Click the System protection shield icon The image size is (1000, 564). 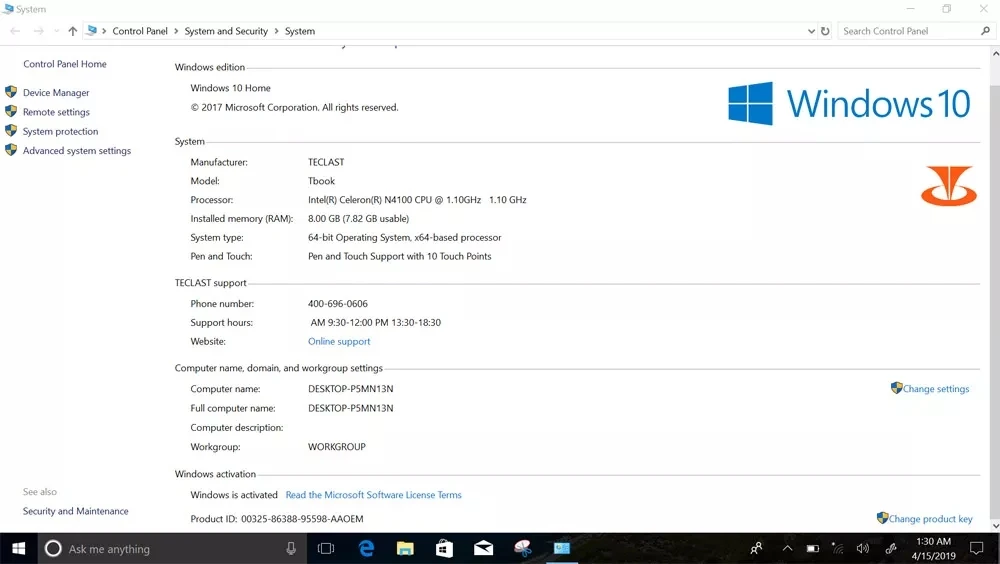click(x=11, y=131)
